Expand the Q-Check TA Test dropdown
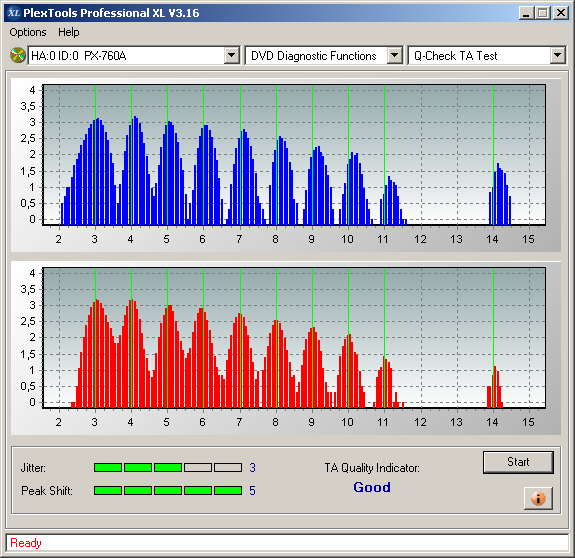575x558 pixels. (x=557, y=56)
